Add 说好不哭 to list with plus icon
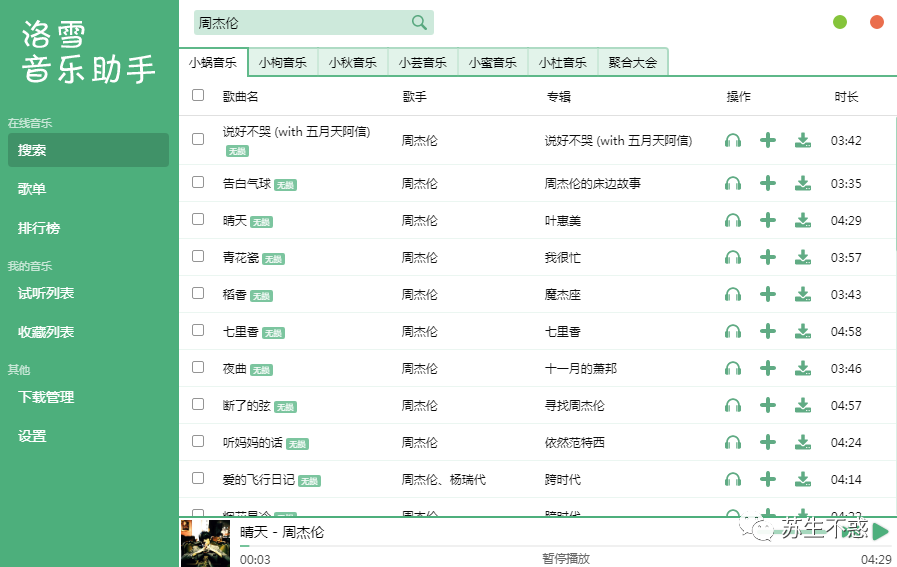Image resolution: width=897 pixels, height=567 pixels. [x=768, y=140]
